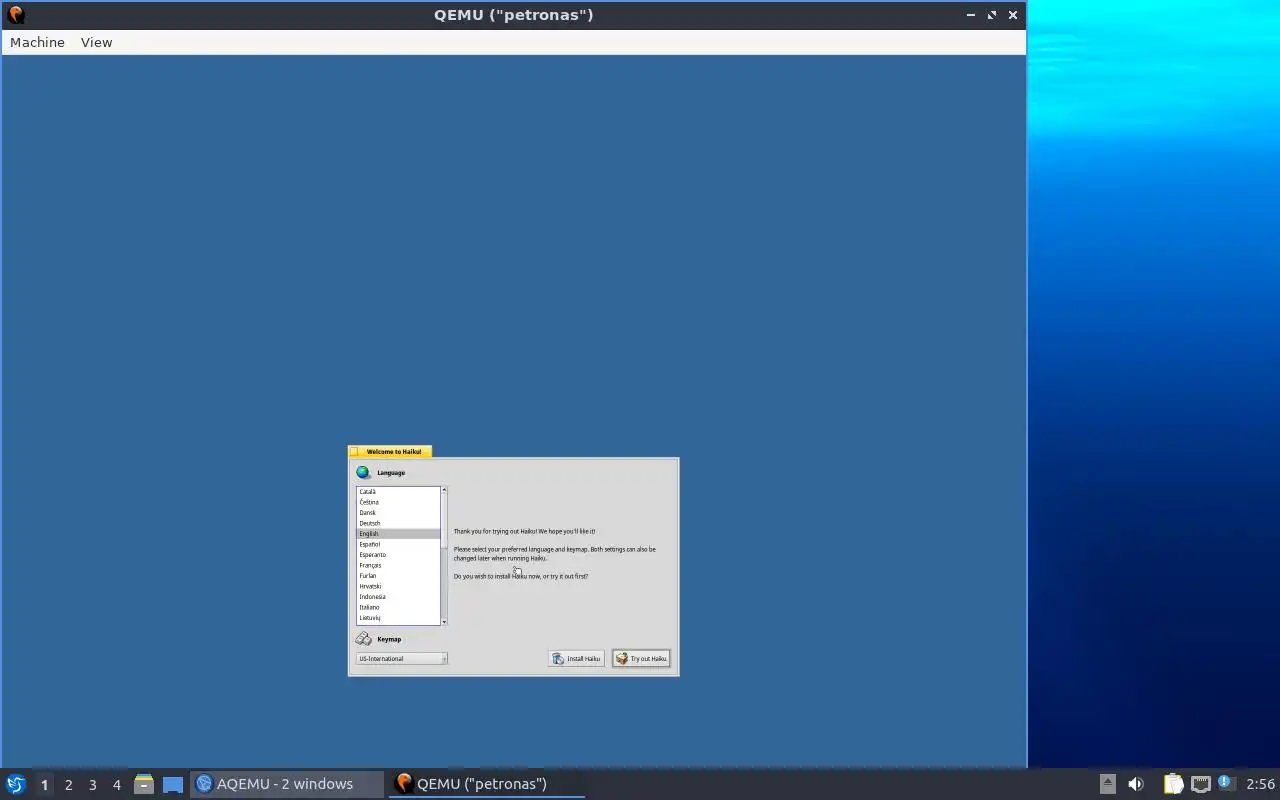Open the US-International keymap dropdown

[x=401, y=659]
